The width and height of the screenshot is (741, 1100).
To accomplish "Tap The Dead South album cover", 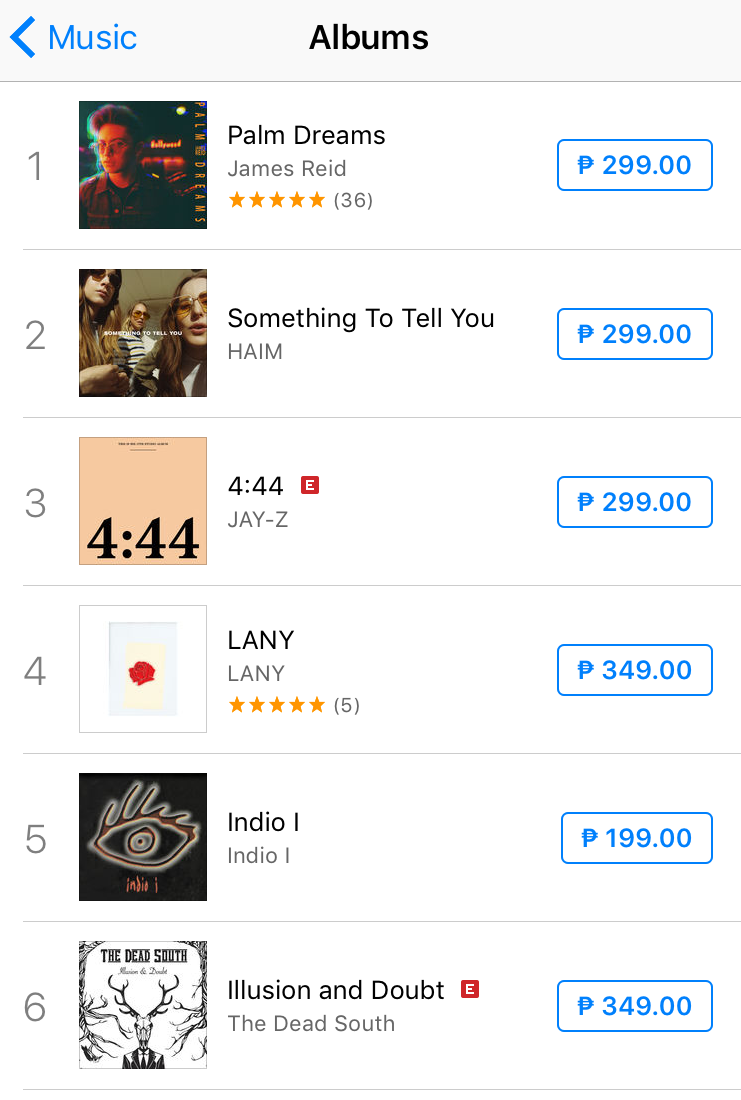I will 143,1005.
